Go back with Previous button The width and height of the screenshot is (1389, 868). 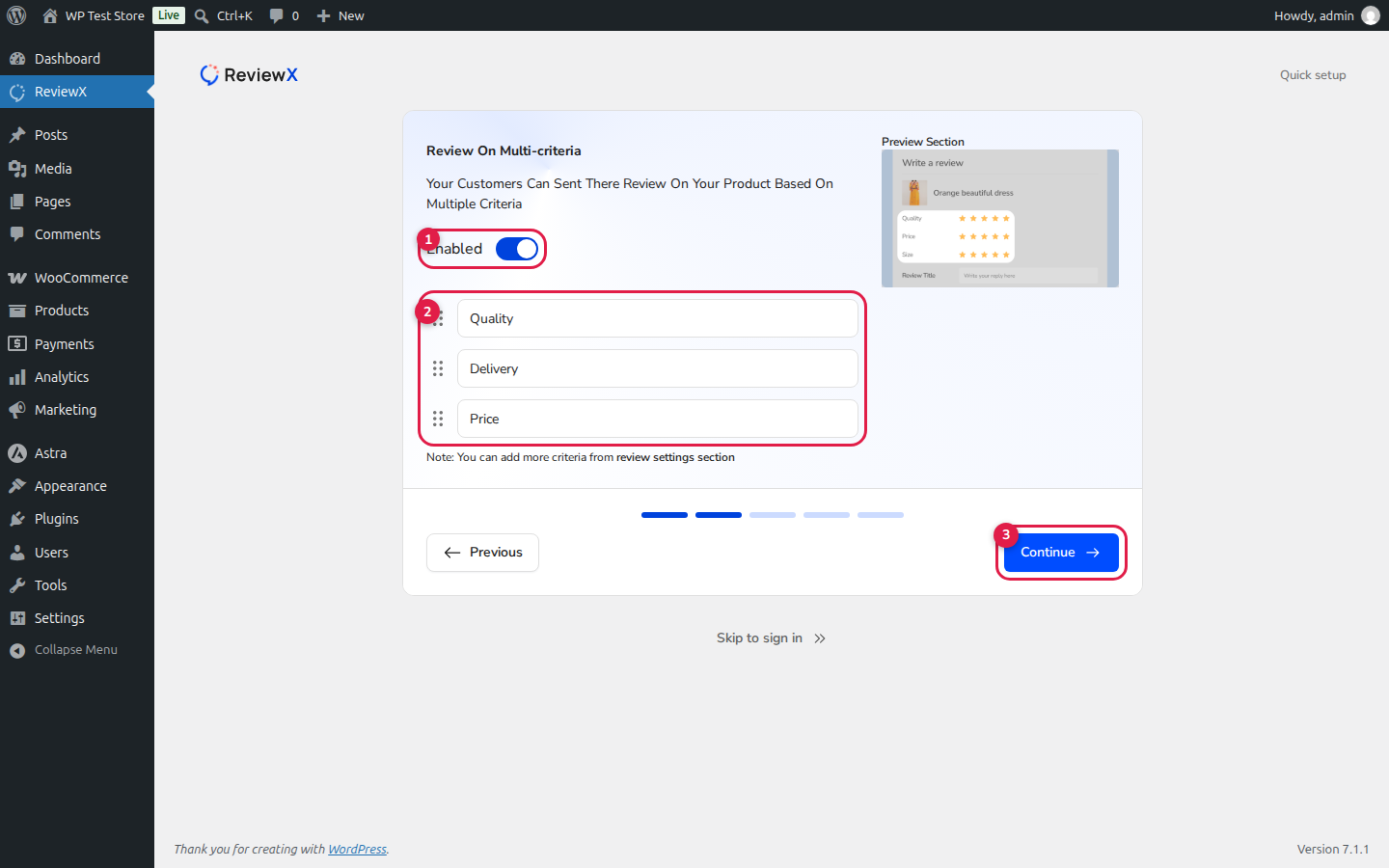[x=482, y=553]
